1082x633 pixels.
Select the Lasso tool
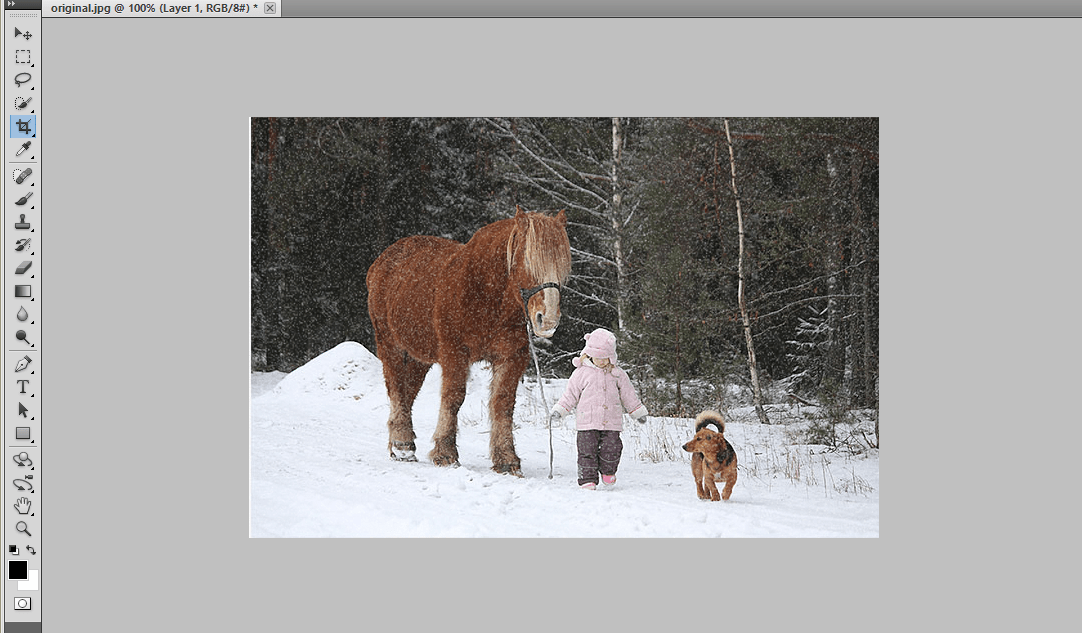pos(23,79)
